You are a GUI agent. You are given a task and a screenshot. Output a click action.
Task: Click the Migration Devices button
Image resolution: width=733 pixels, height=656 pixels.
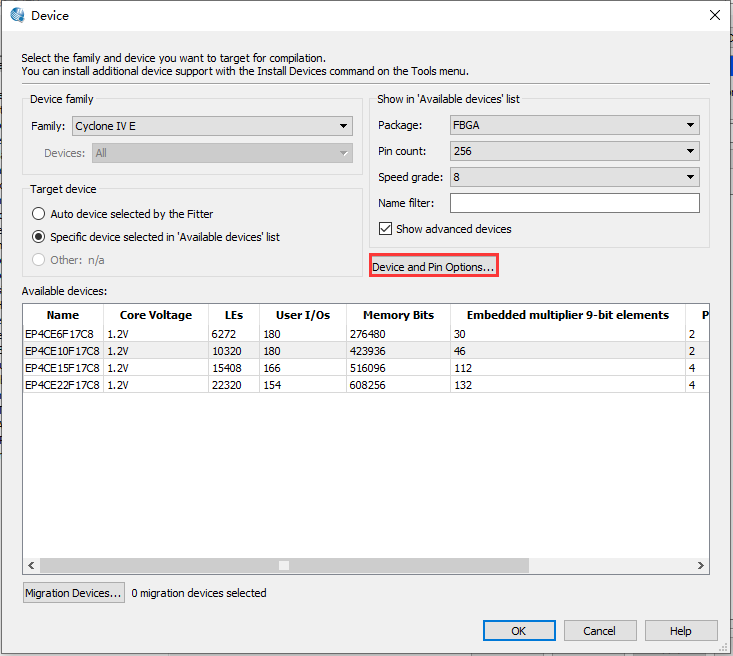(73, 593)
